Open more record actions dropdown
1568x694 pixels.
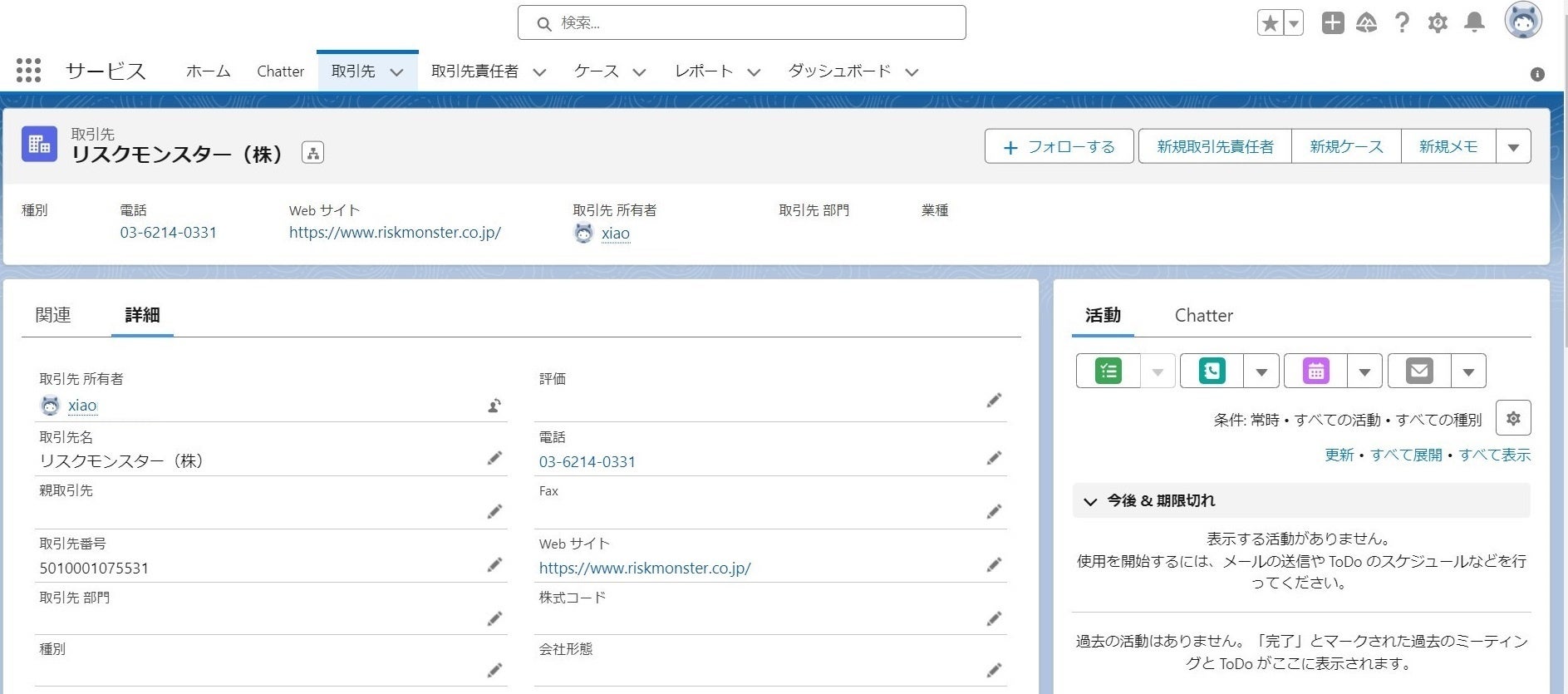point(1513,147)
